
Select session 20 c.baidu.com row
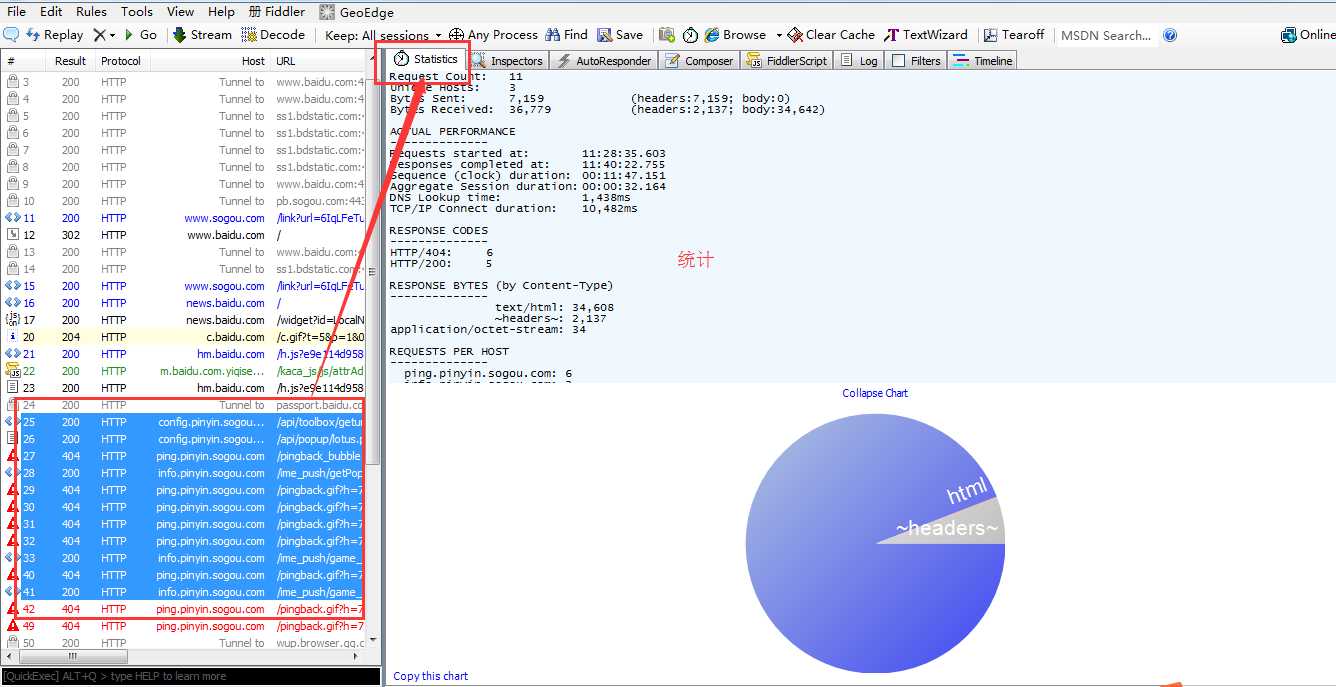pos(184,337)
